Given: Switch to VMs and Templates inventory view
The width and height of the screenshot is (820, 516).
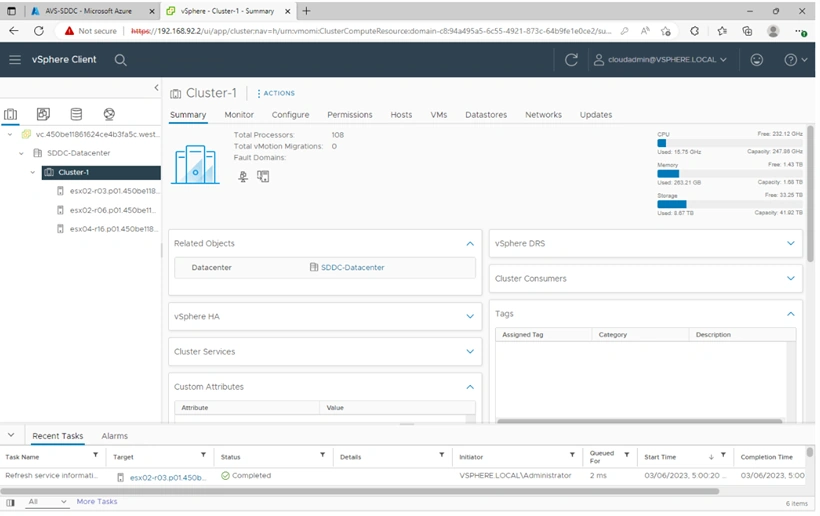Looking at the screenshot, I should pos(43,114).
